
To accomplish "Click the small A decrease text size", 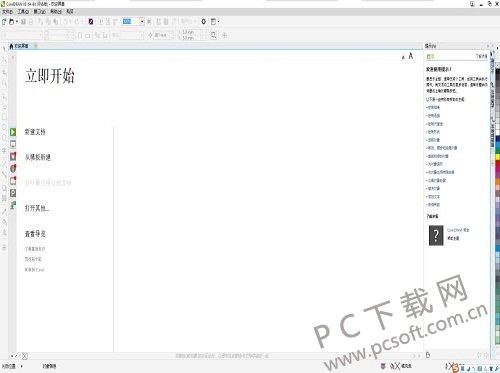I will (x=403, y=57).
